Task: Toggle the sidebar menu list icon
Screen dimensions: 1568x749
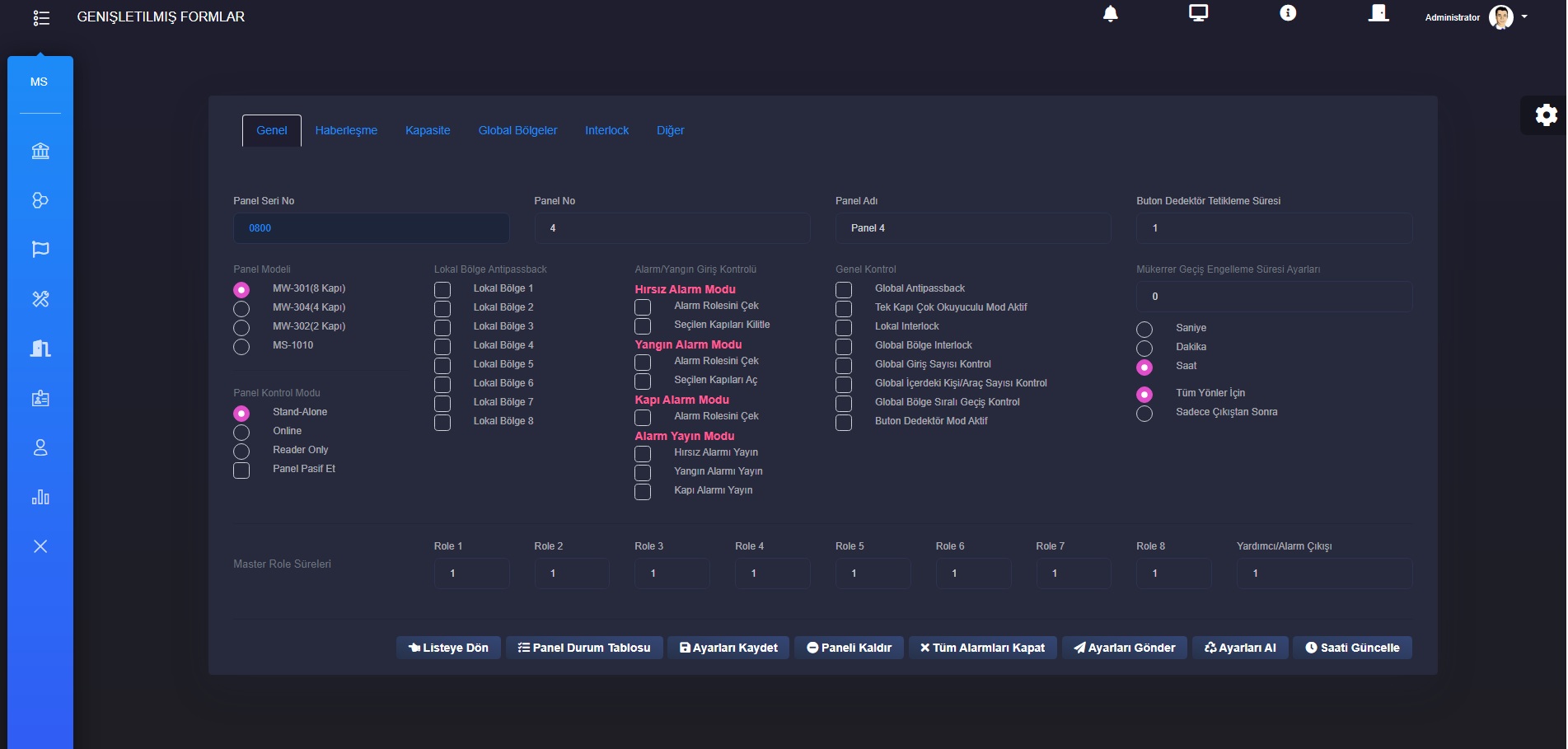Action: pos(41,18)
